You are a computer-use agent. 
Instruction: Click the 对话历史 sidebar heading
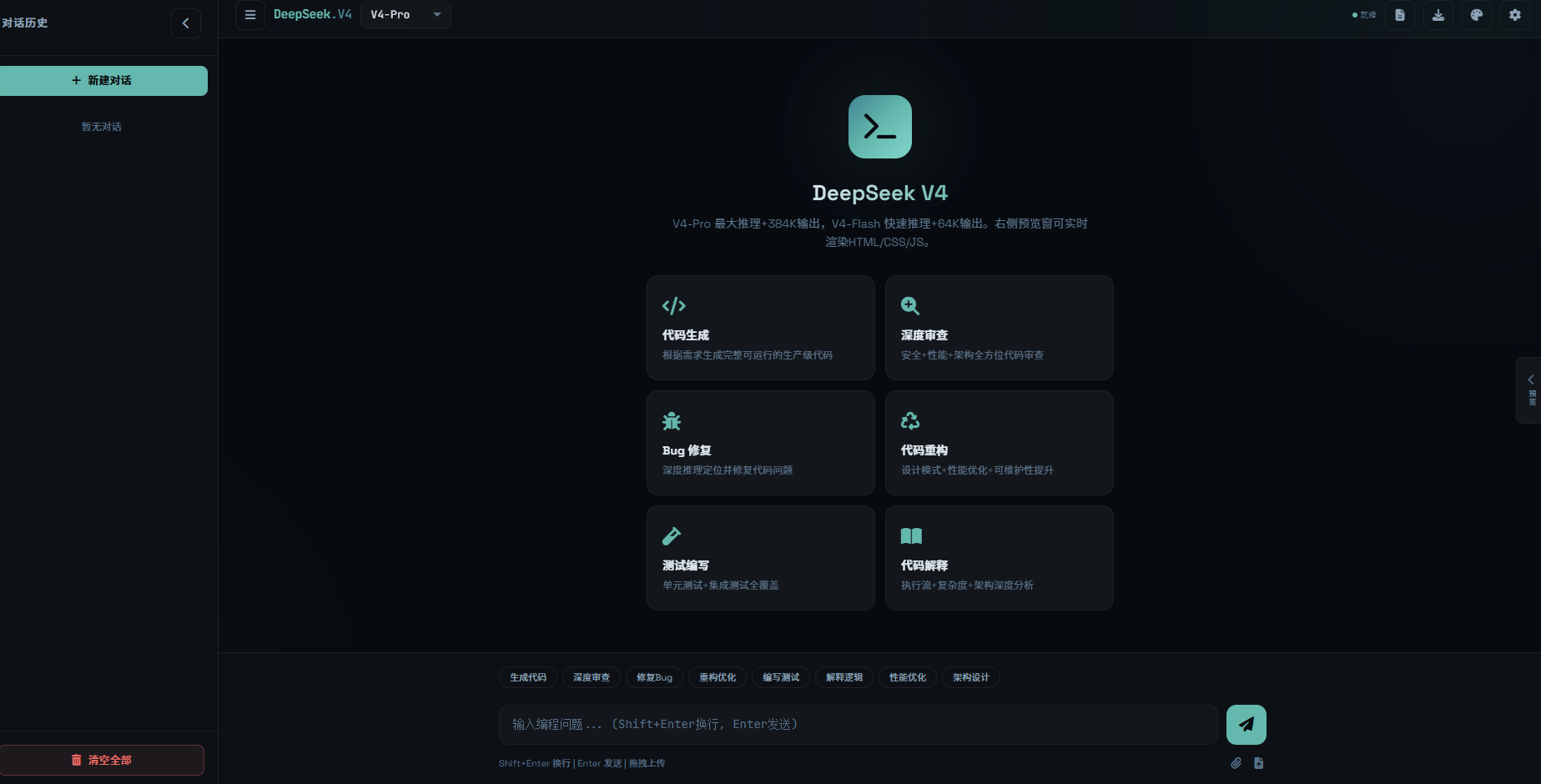(25, 23)
